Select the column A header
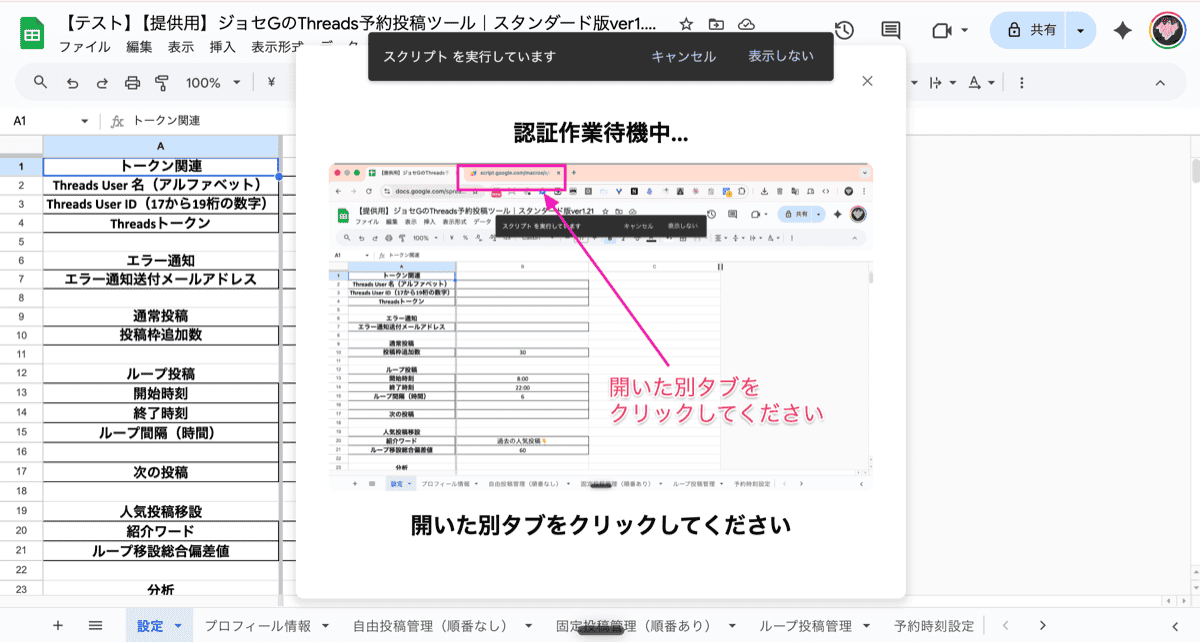1200x642 pixels. pos(160,146)
